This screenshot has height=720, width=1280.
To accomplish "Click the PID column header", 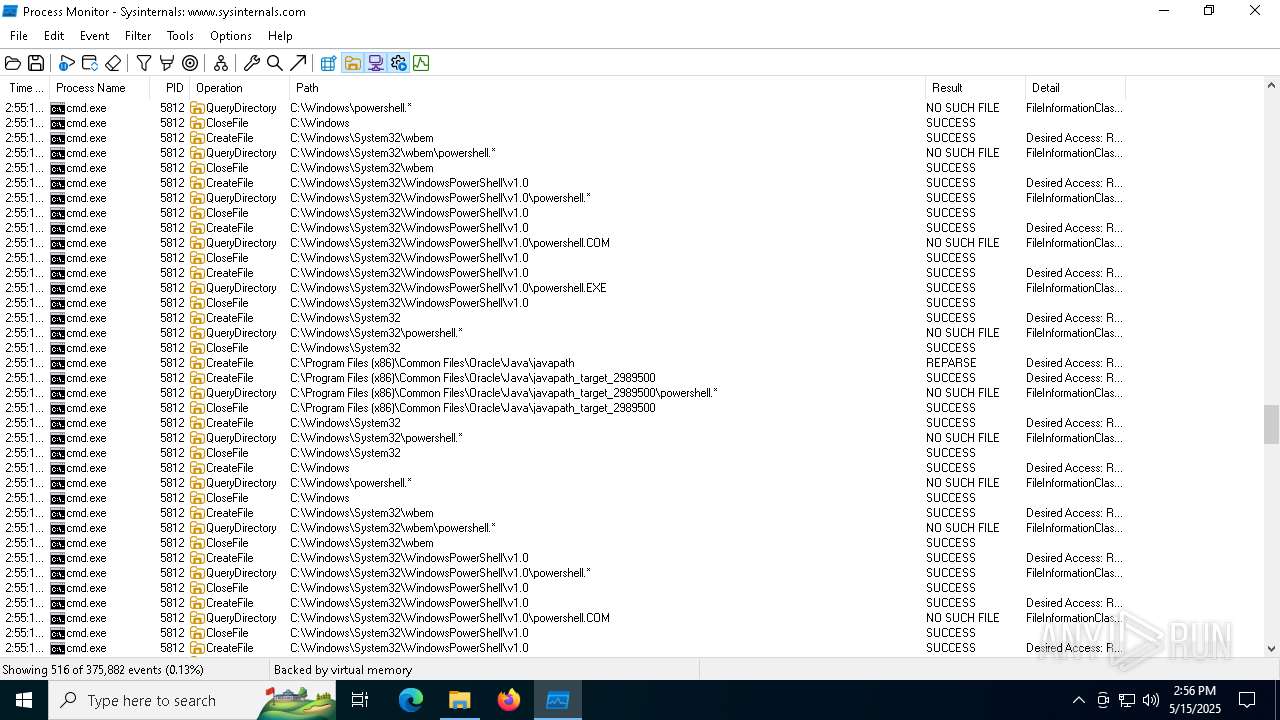I will [170, 88].
